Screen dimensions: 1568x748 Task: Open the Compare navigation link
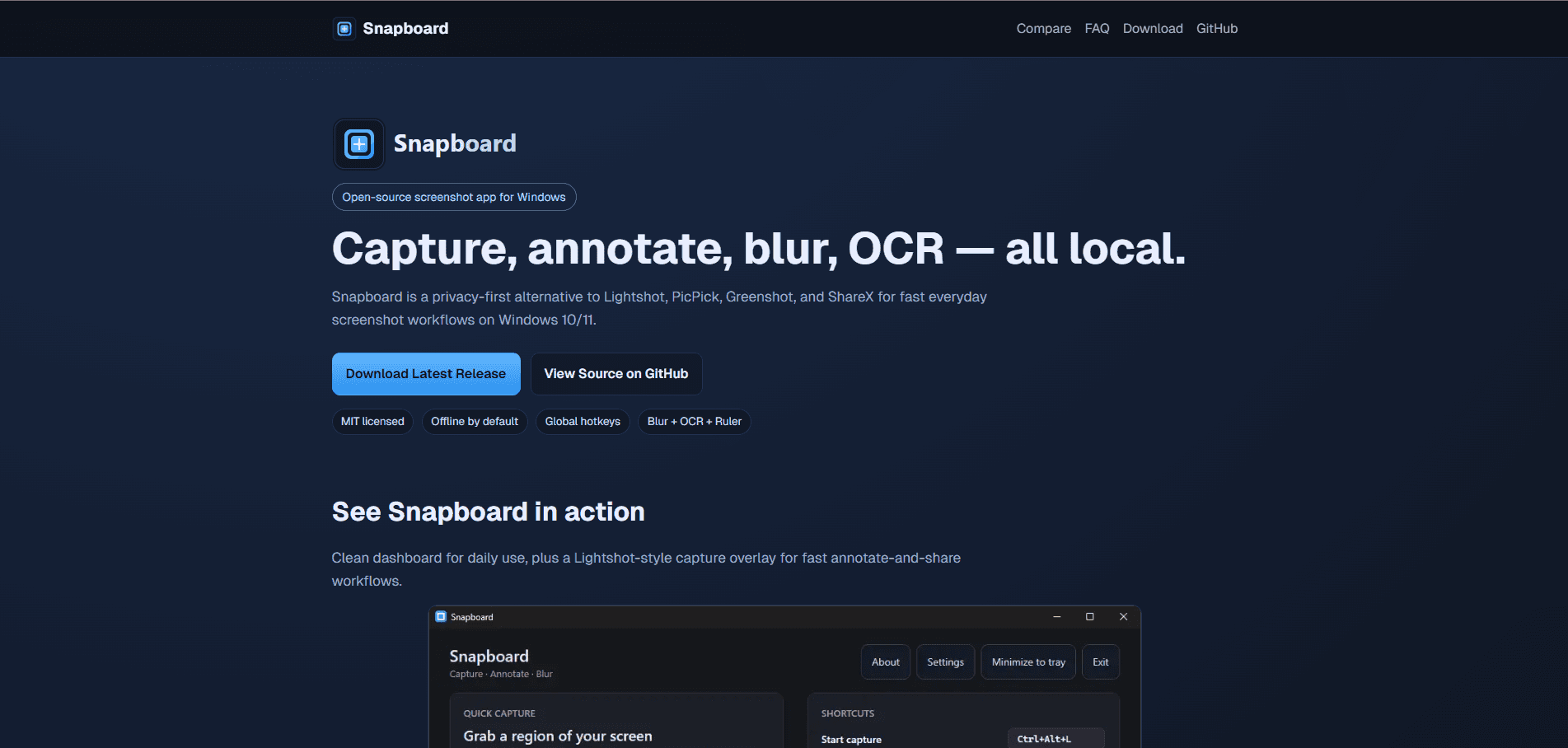click(1043, 29)
